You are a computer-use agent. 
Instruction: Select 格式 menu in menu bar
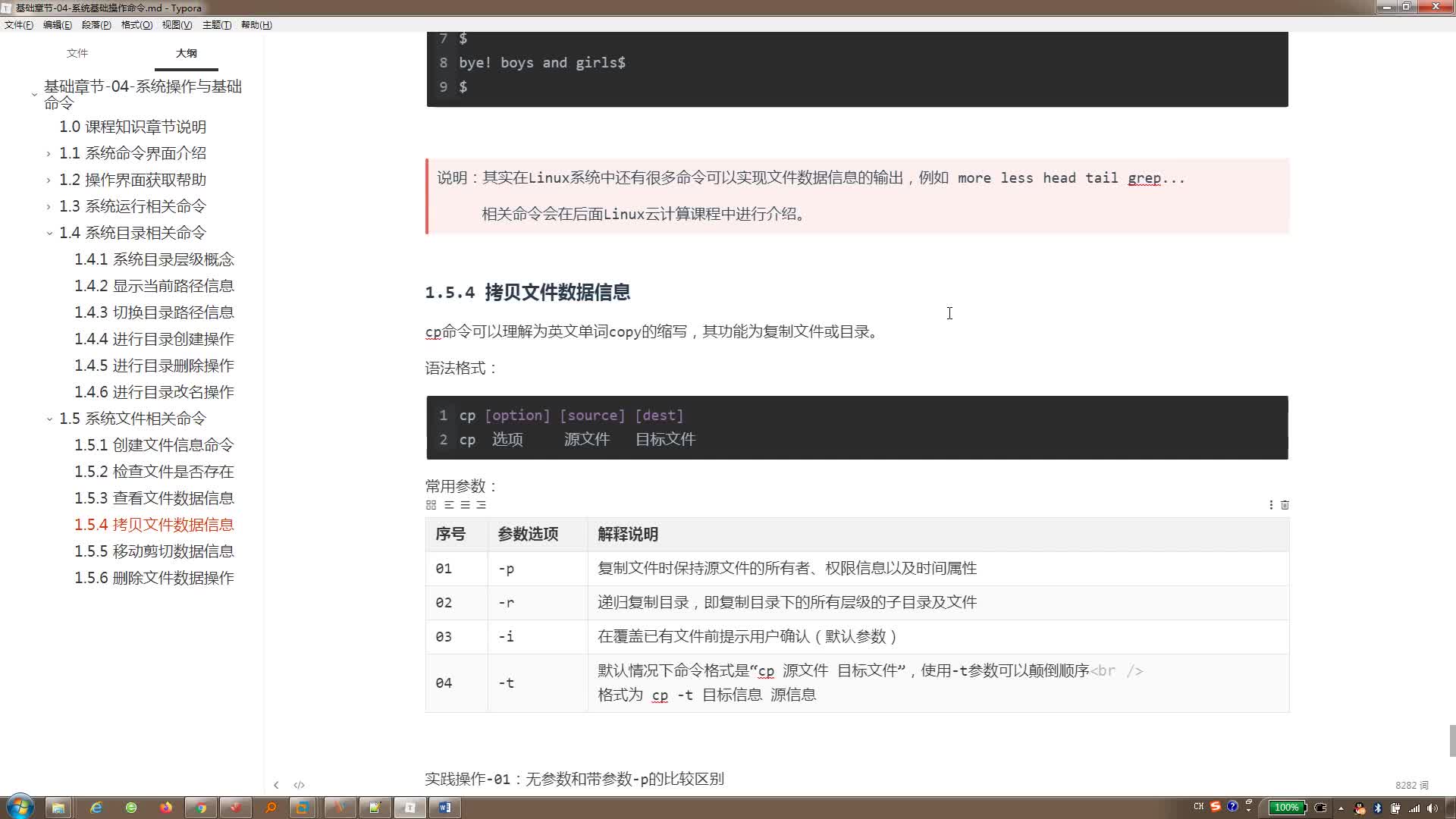click(134, 25)
